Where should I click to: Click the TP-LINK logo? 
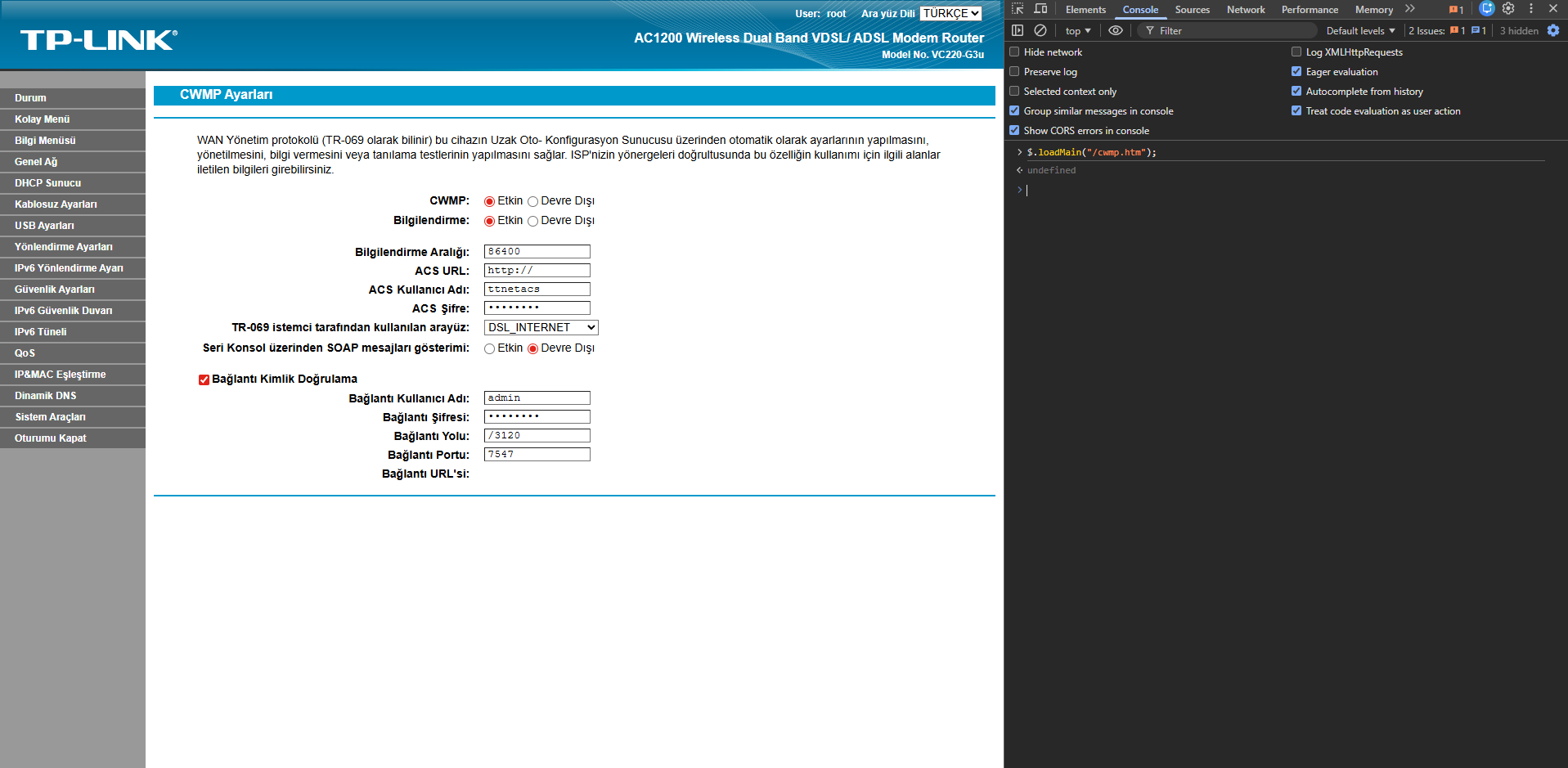(x=99, y=40)
